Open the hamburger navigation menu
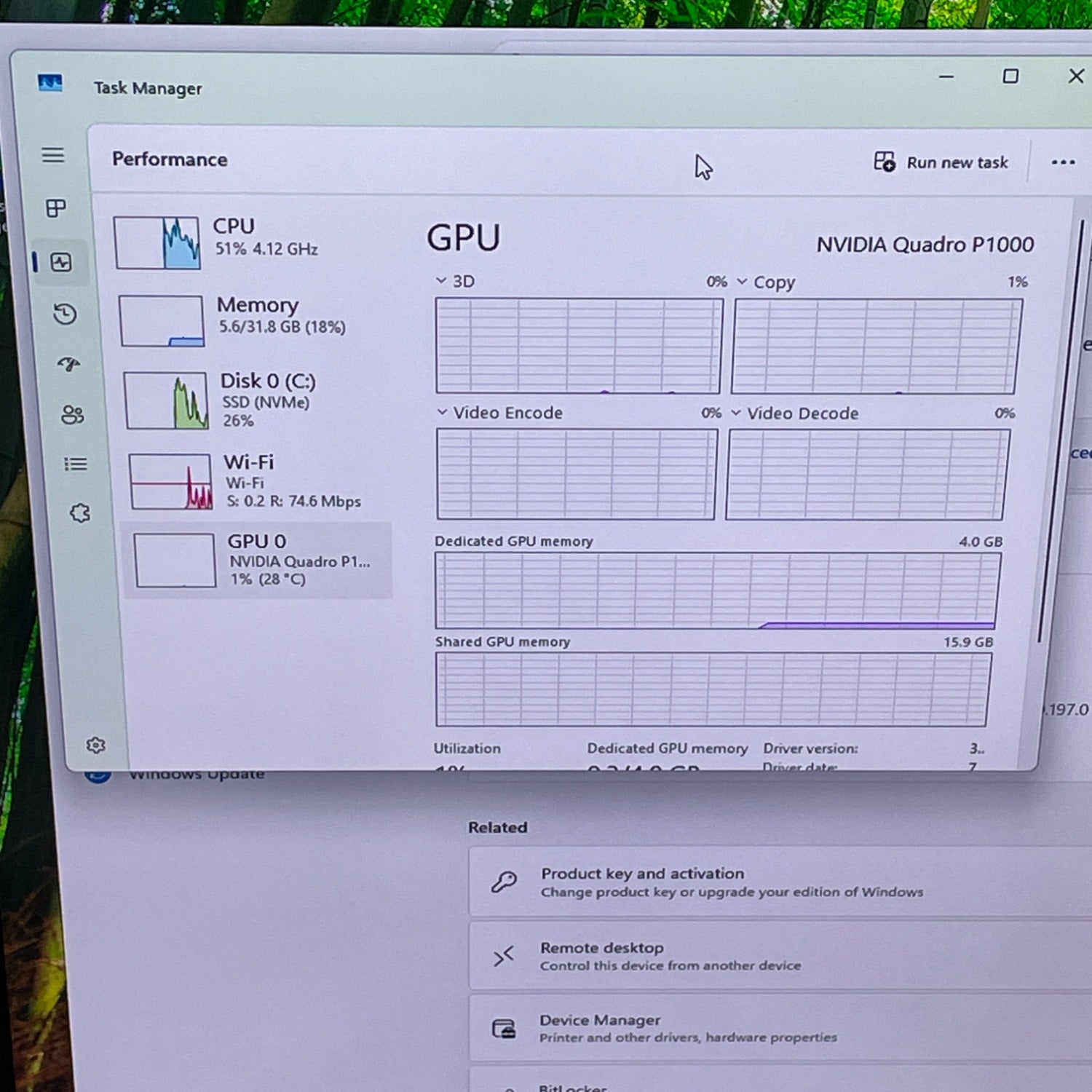This screenshot has width=1092, height=1092. pos(52,155)
